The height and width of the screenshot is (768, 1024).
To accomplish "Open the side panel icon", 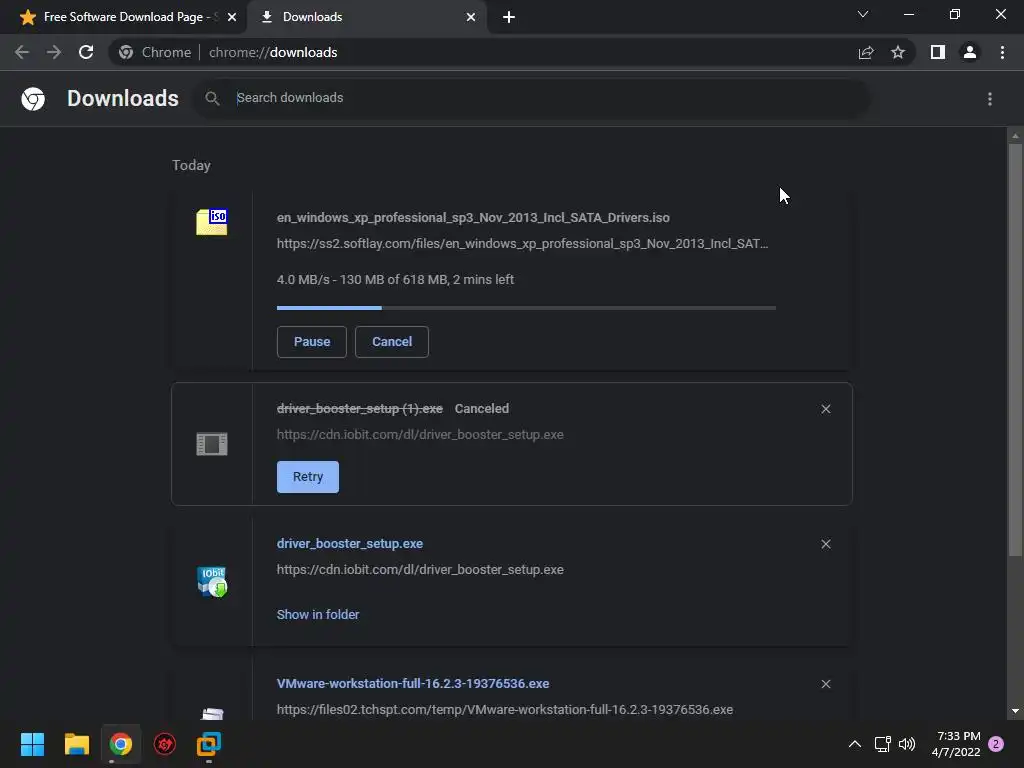I will pyautogui.click(x=938, y=52).
